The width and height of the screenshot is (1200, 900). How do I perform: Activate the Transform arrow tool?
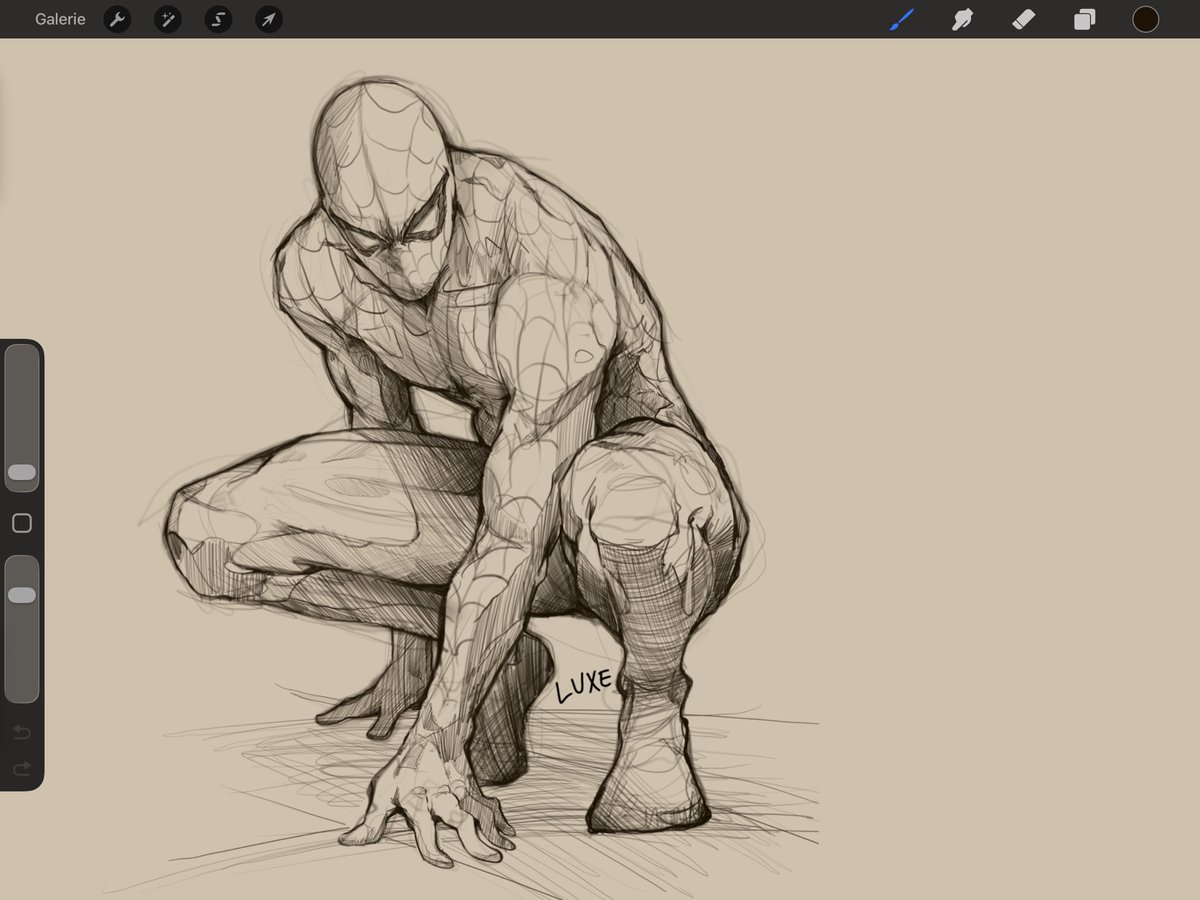point(268,19)
